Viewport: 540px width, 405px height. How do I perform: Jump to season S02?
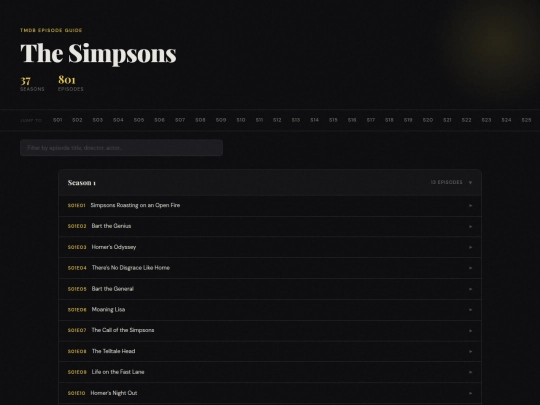(77, 120)
